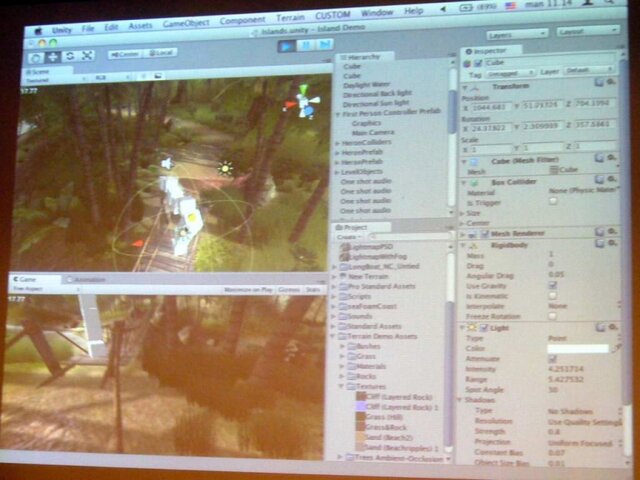Collapse the Textures folder
This screenshot has height=480, width=640.
(342, 386)
